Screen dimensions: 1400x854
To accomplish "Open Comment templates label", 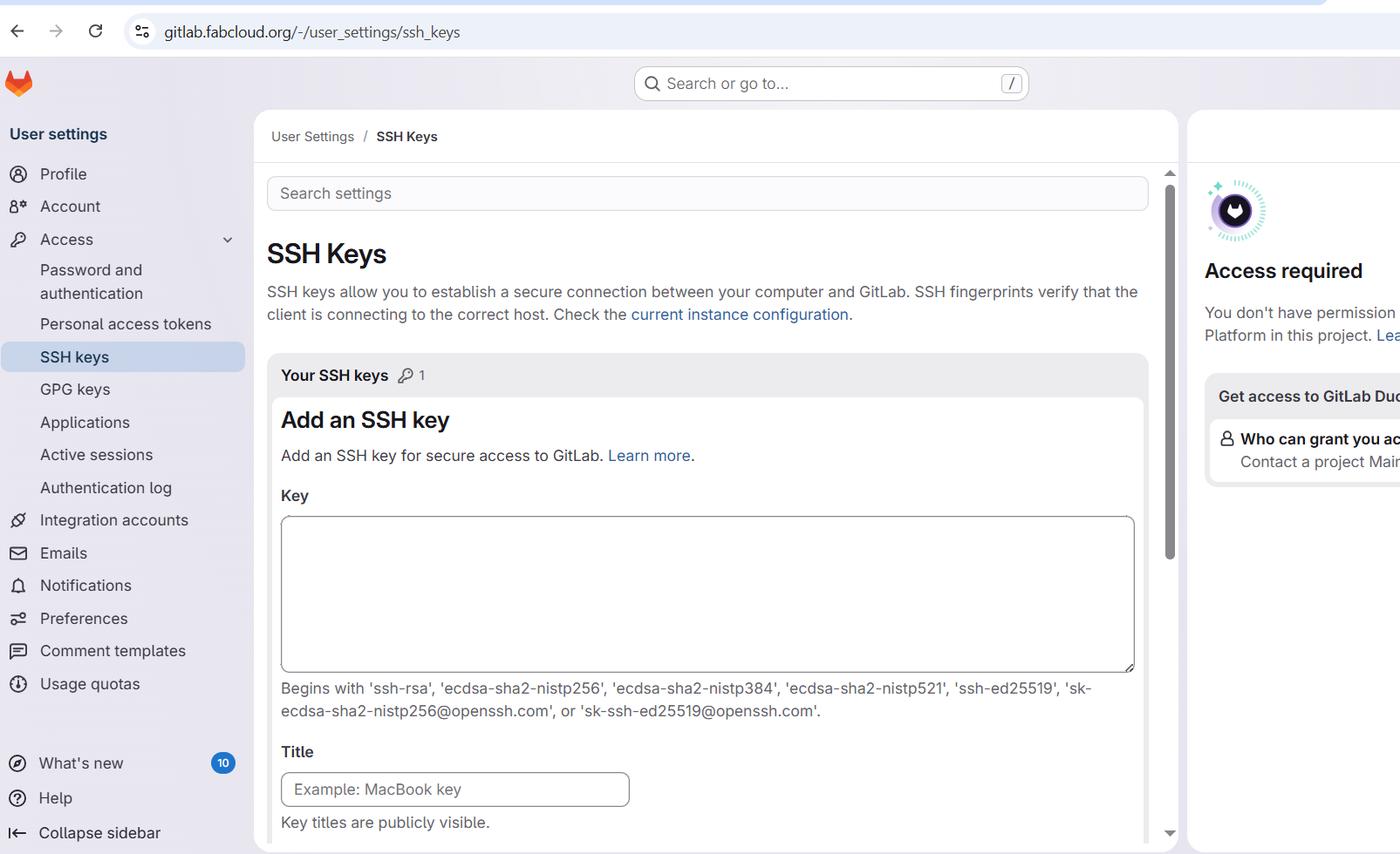I will (x=113, y=651).
